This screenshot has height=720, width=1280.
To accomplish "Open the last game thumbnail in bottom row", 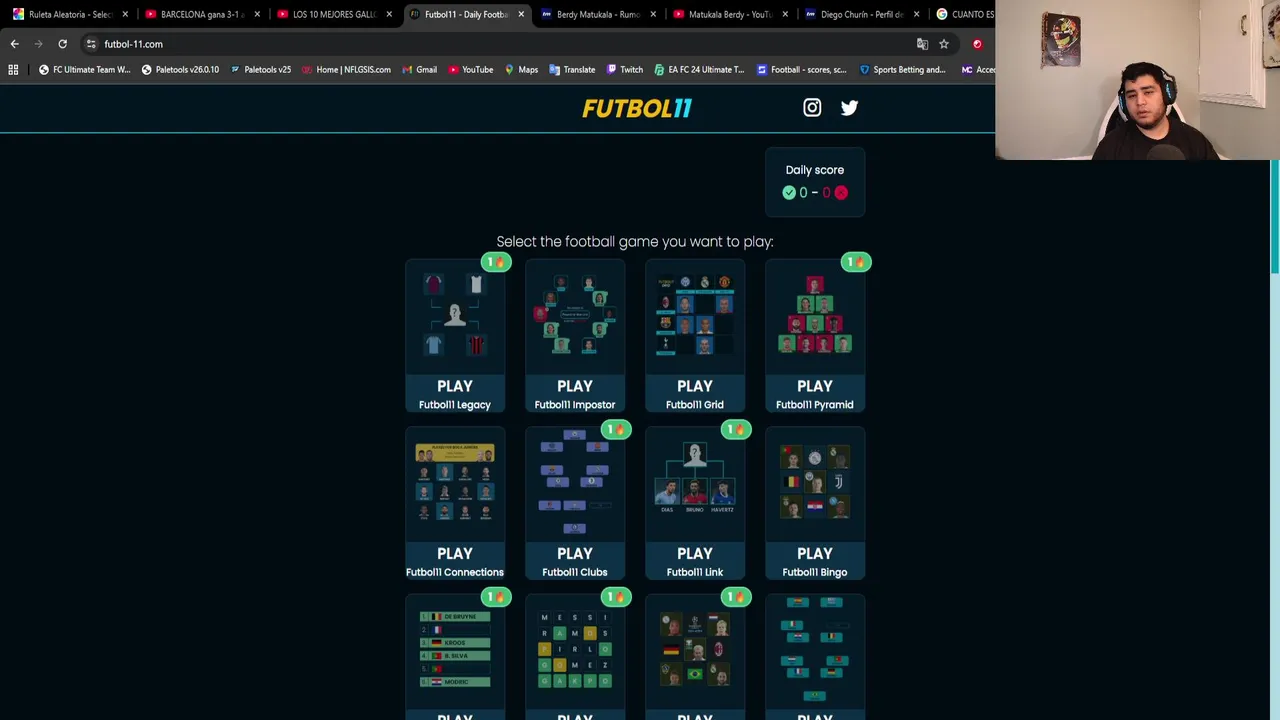I will tap(815, 650).
